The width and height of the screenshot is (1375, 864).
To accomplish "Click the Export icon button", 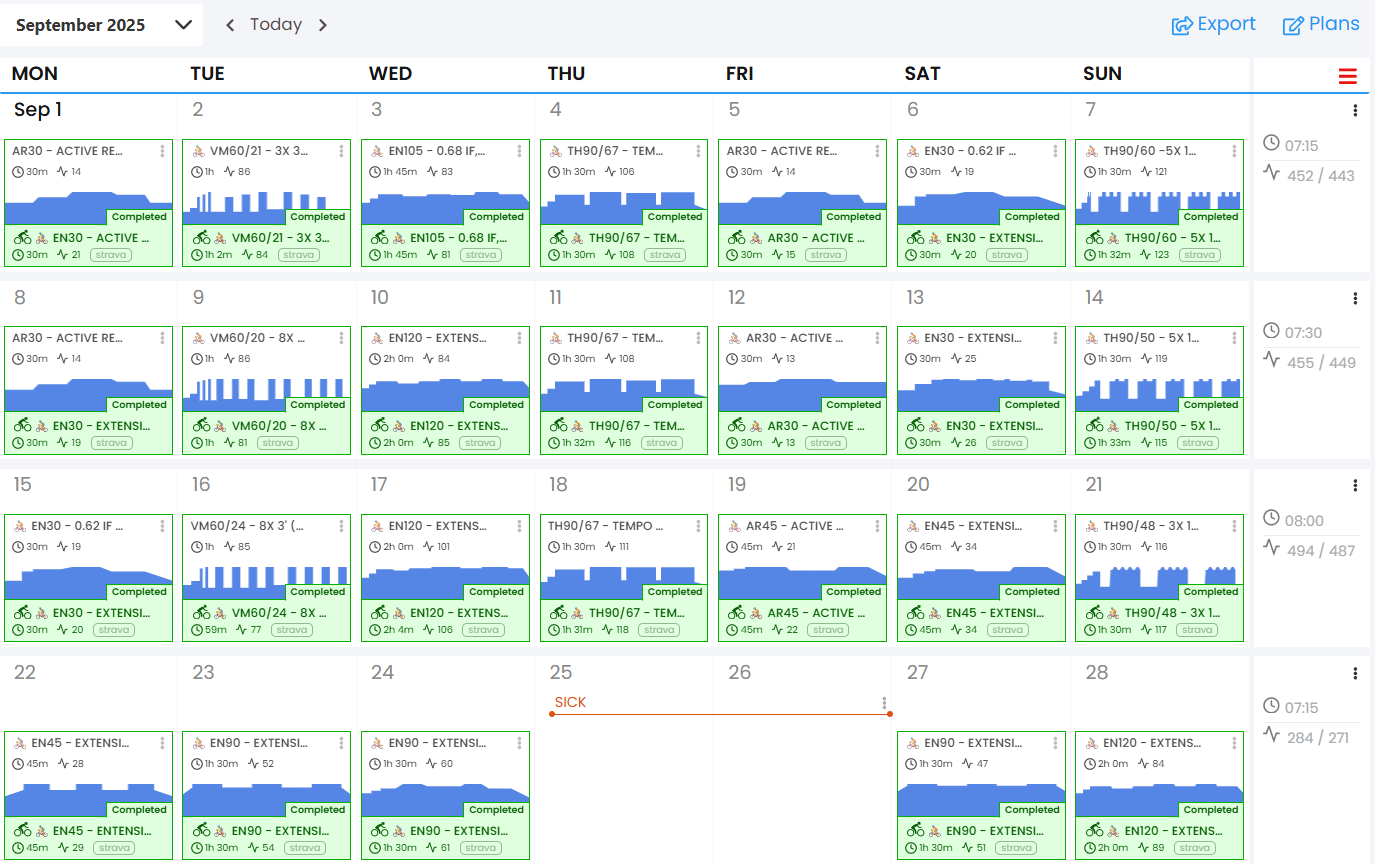I will coord(1183,25).
